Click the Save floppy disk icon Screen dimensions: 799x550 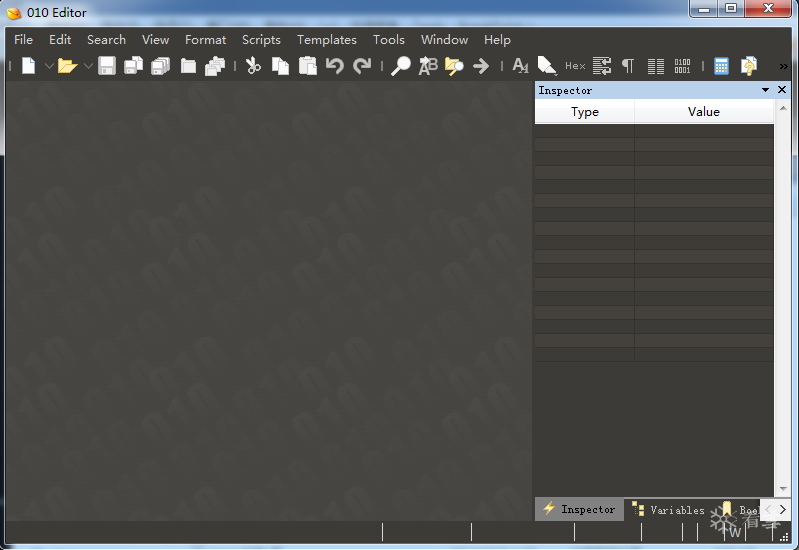106,66
